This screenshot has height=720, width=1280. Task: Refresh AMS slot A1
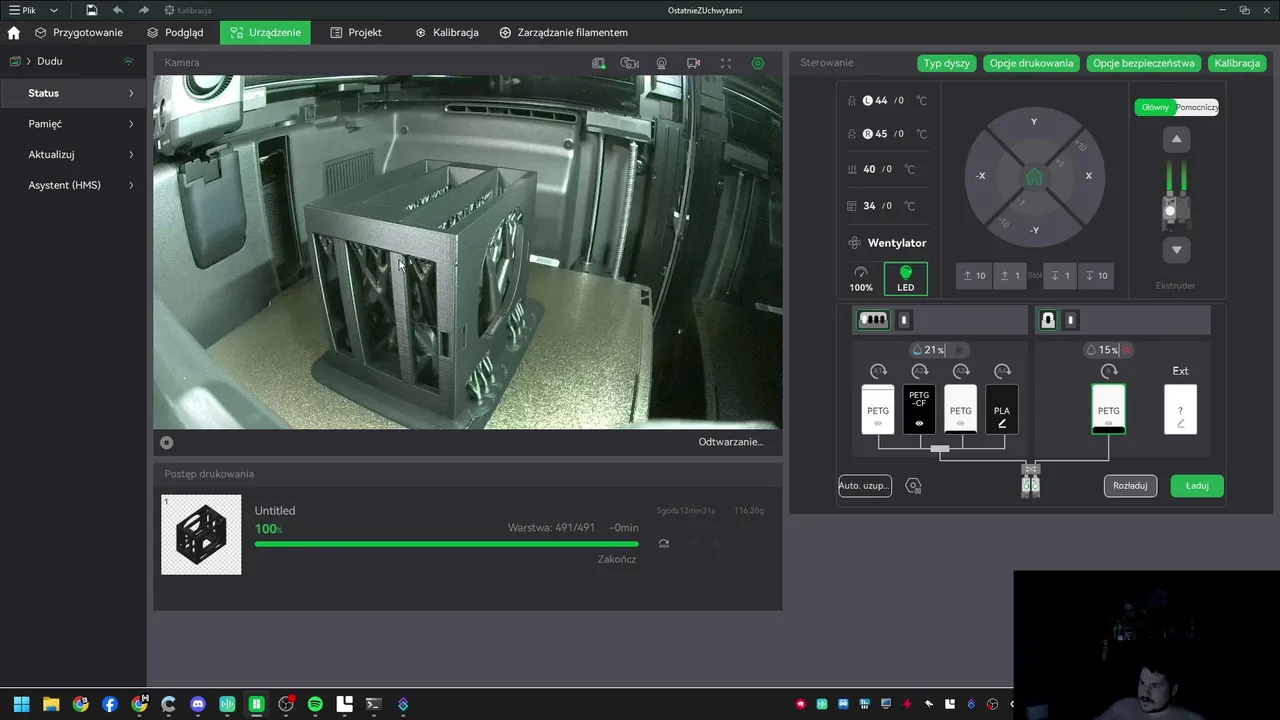tap(878, 371)
